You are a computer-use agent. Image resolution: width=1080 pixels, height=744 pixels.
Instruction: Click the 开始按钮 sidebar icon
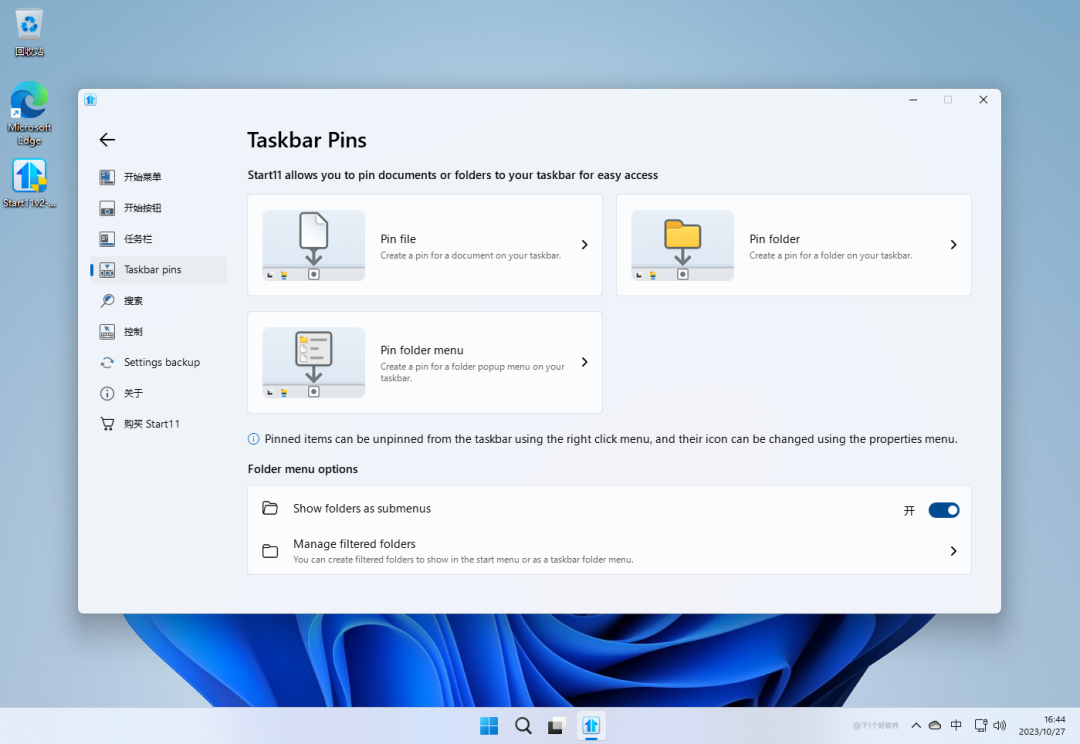(x=107, y=208)
